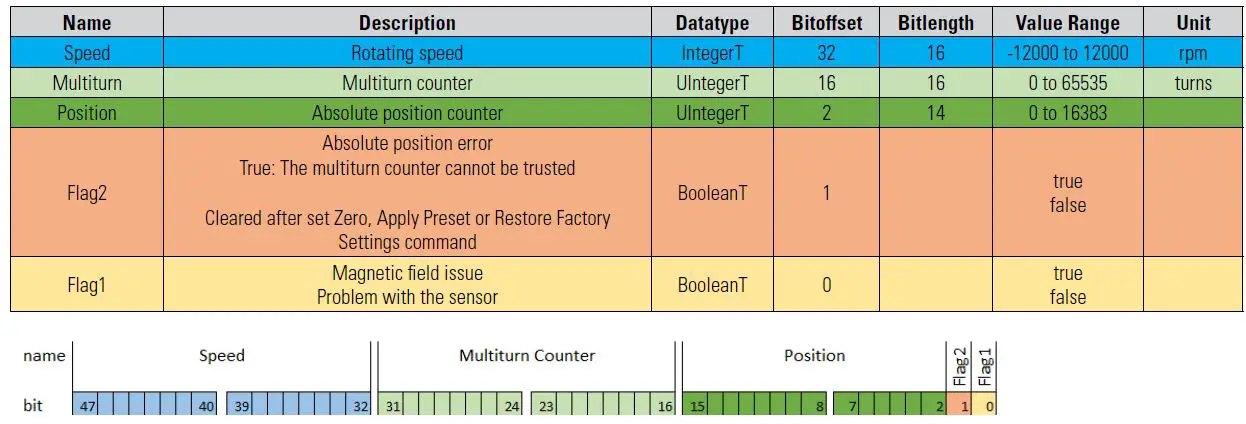Viewport: 1246px width, 424px height.
Task: Click the "Rotating speed" description cell
Action: [407, 53]
